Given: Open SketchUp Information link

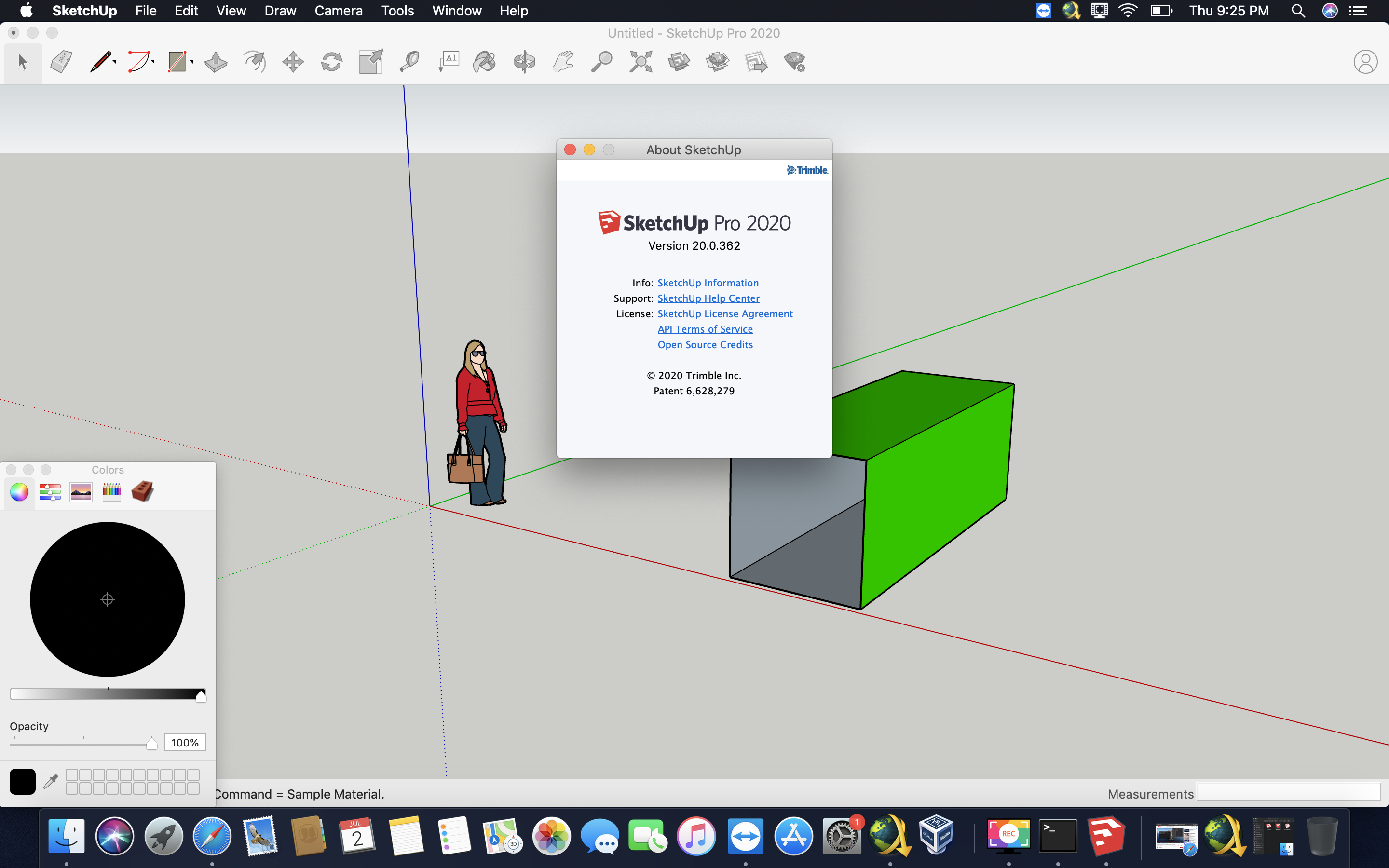Looking at the screenshot, I should 708,283.
